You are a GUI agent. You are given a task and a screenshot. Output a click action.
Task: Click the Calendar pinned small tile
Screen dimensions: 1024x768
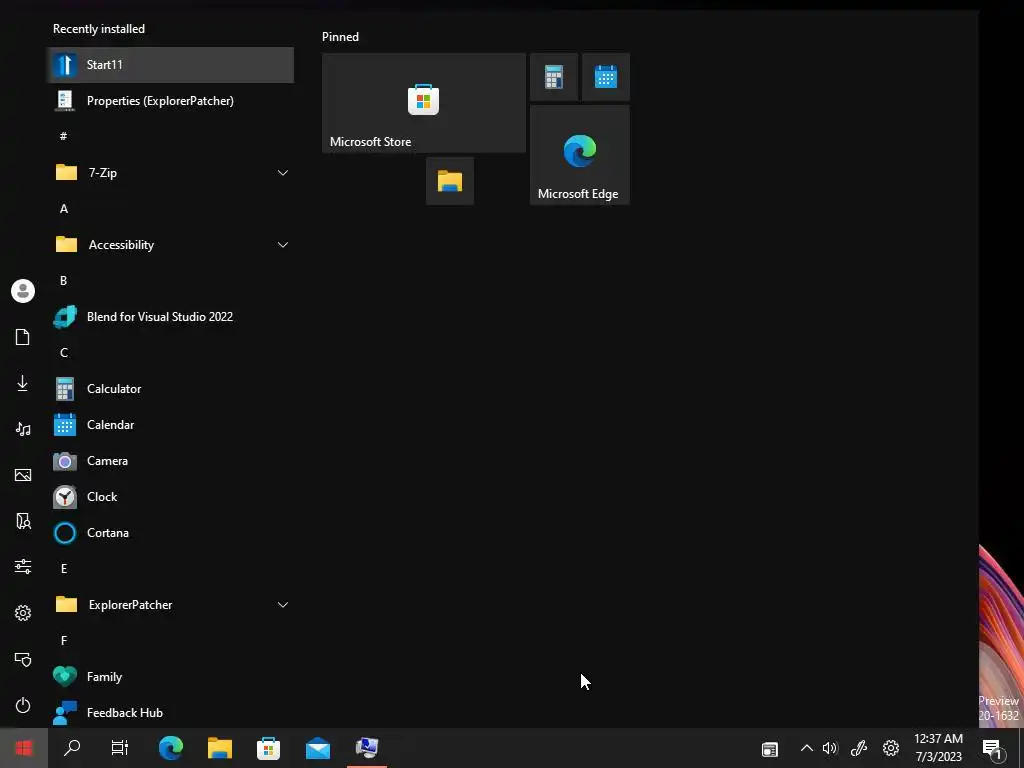click(606, 77)
